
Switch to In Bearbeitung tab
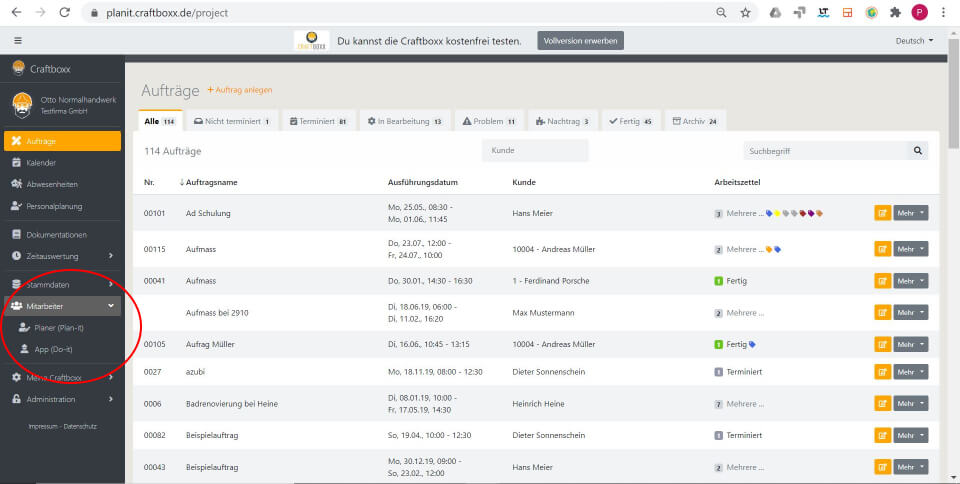tap(405, 121)
